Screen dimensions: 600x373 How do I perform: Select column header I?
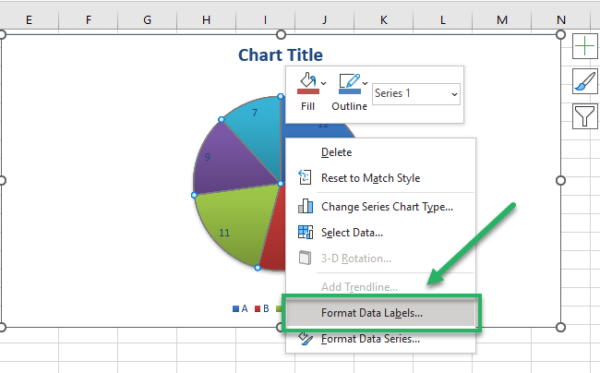click(x=265, y=20)
